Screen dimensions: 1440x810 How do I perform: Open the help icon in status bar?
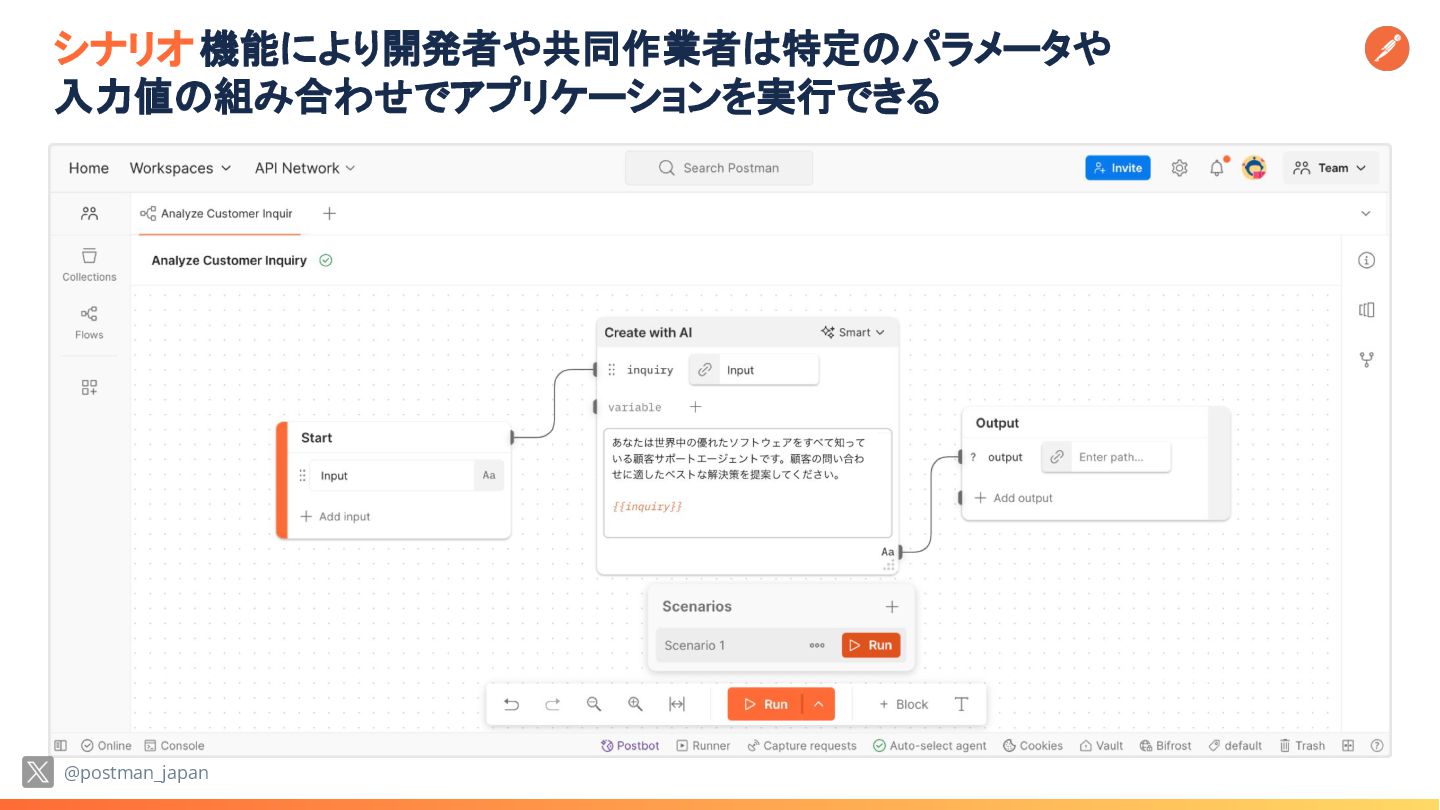[x=1377, y=745]
